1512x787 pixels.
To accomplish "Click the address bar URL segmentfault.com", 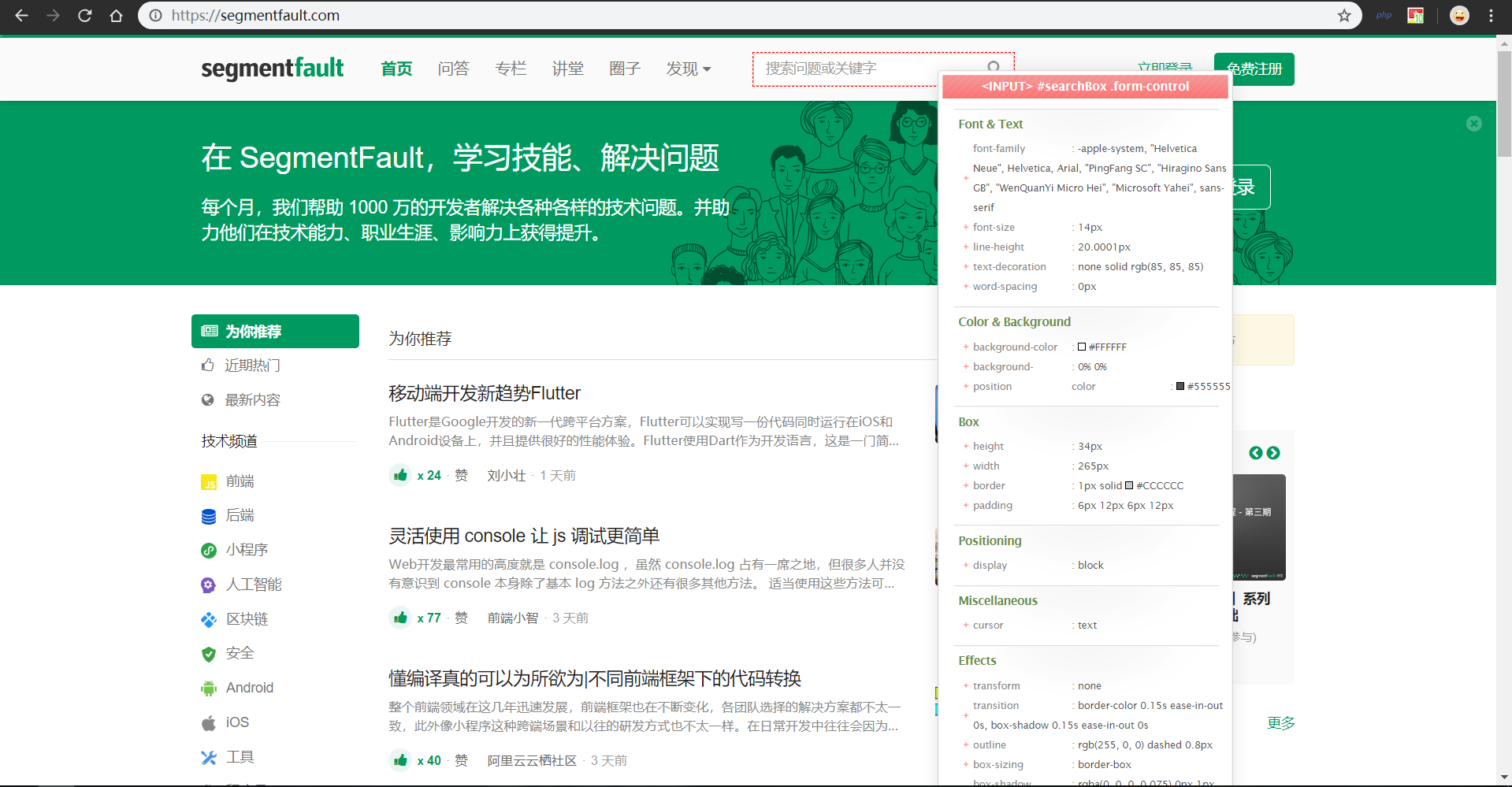I will (x=255, y=16).
